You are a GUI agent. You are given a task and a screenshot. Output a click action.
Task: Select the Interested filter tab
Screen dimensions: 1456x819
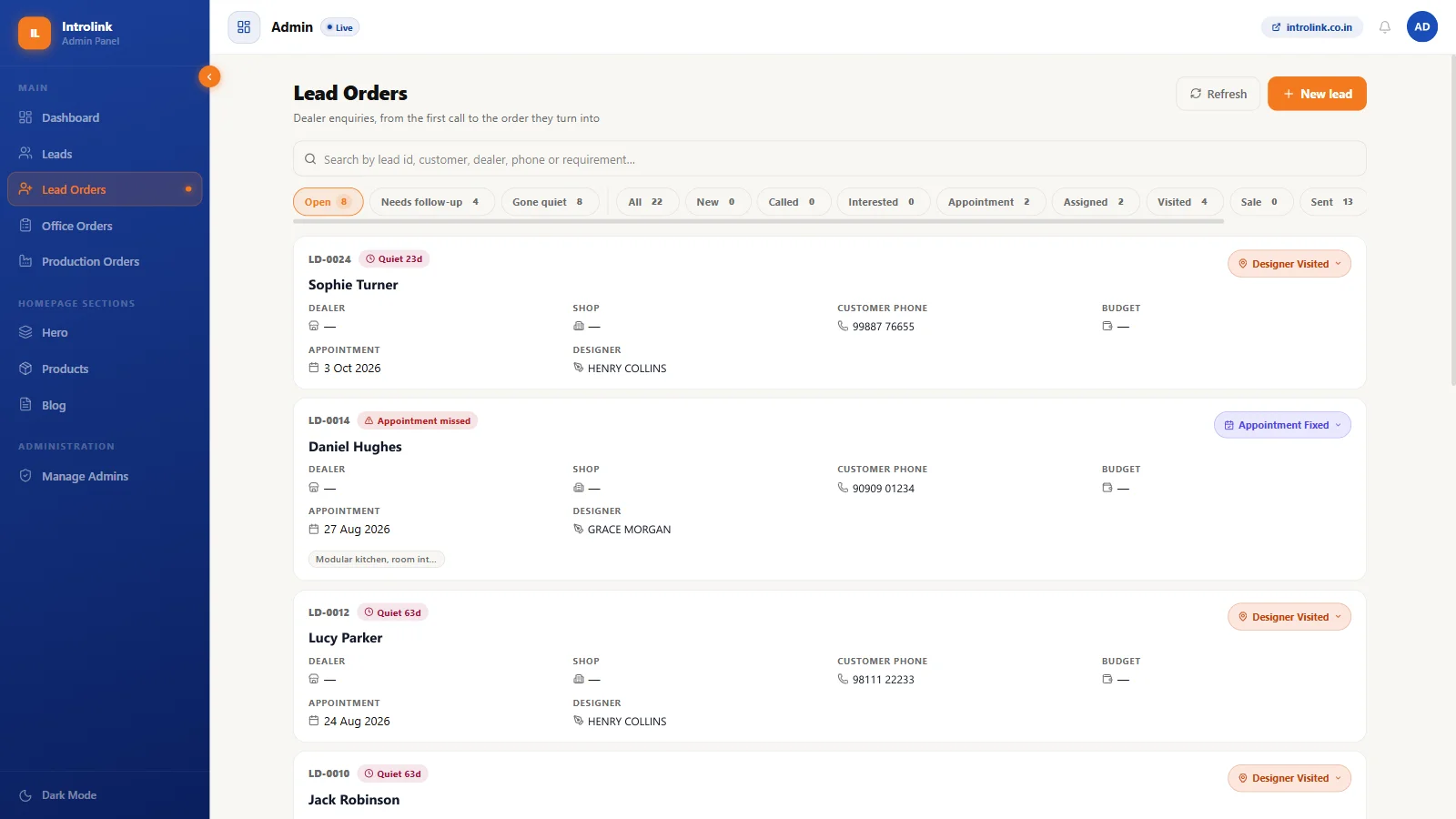[x=883, y=202]
